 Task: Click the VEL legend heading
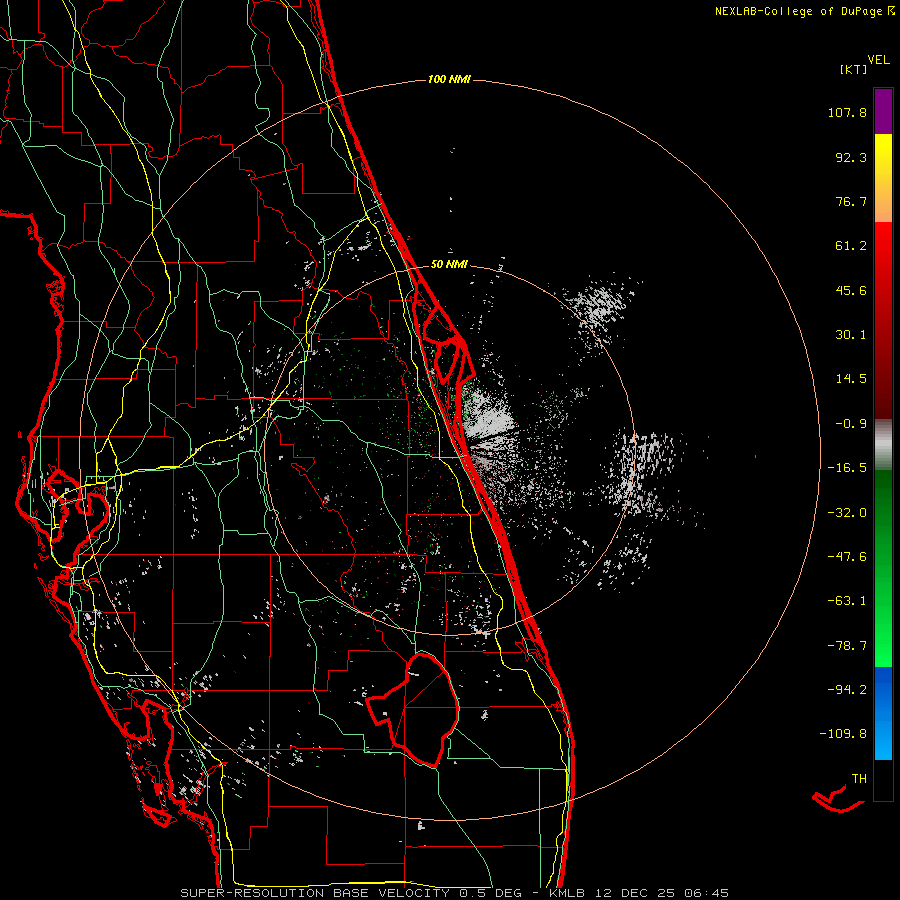point(878,60)
